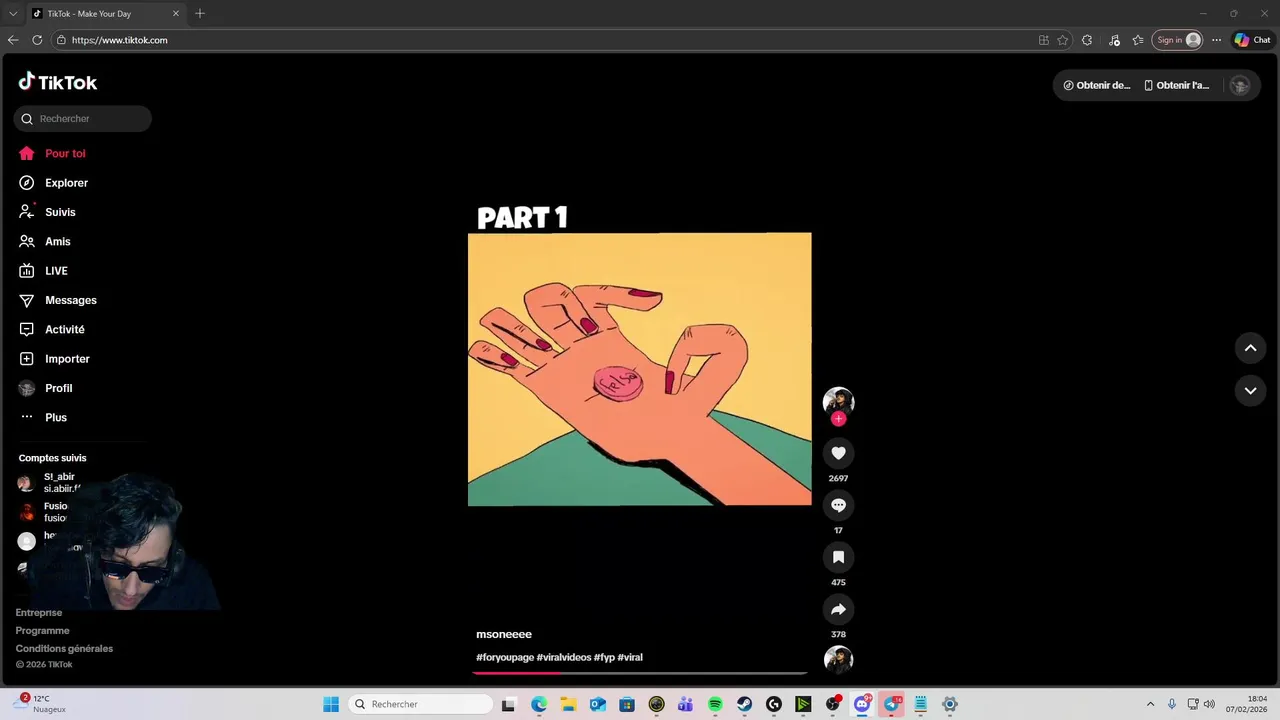Open Spotify from taskbar
The height and width of the screenshot is (720, 1280).
(715, 704)
